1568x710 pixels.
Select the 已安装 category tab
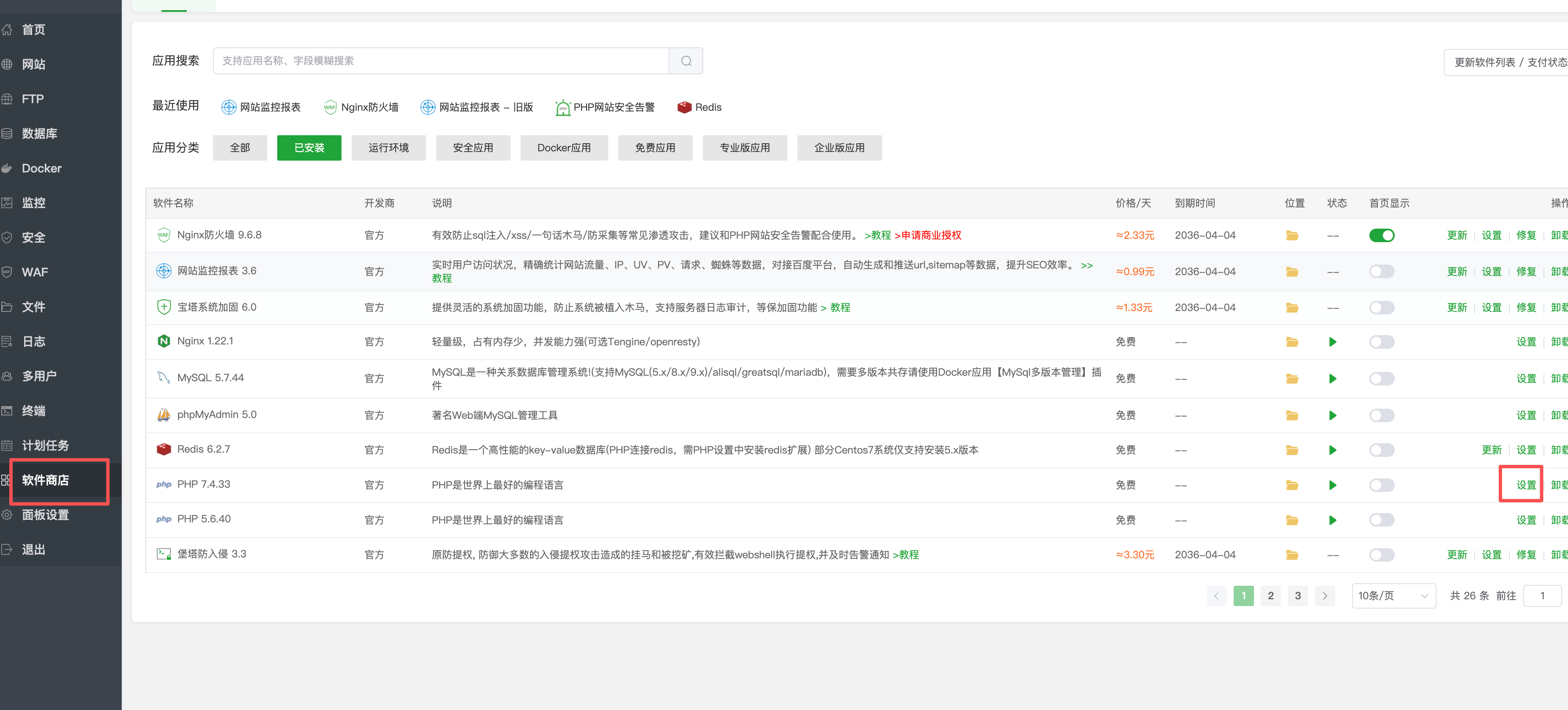pyautogui.click(x=309, y=148)
